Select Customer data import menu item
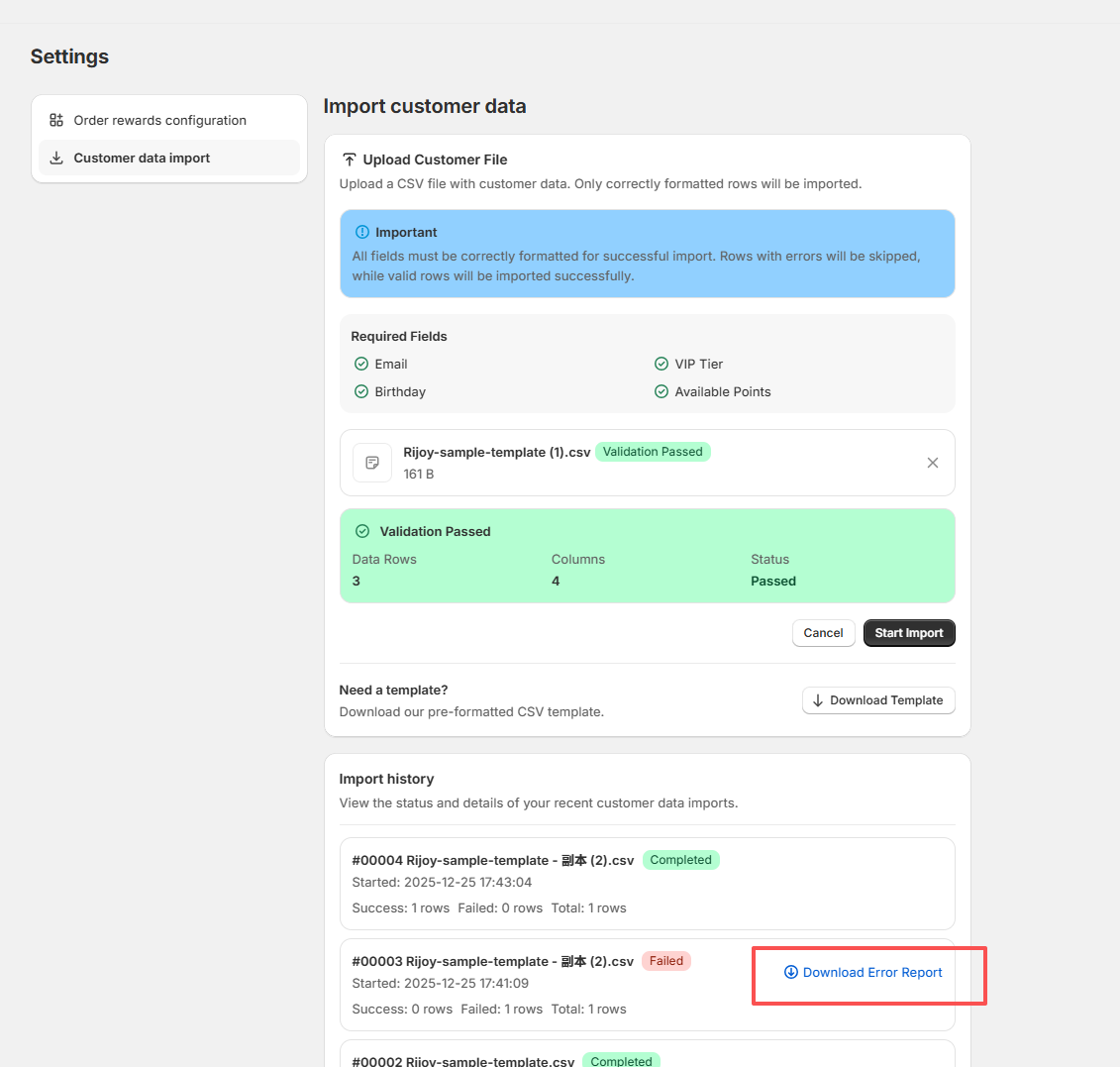Image resolution: width=1120 pixels, height=1067 pixels. pyautogui.click(x=142, y=158)
